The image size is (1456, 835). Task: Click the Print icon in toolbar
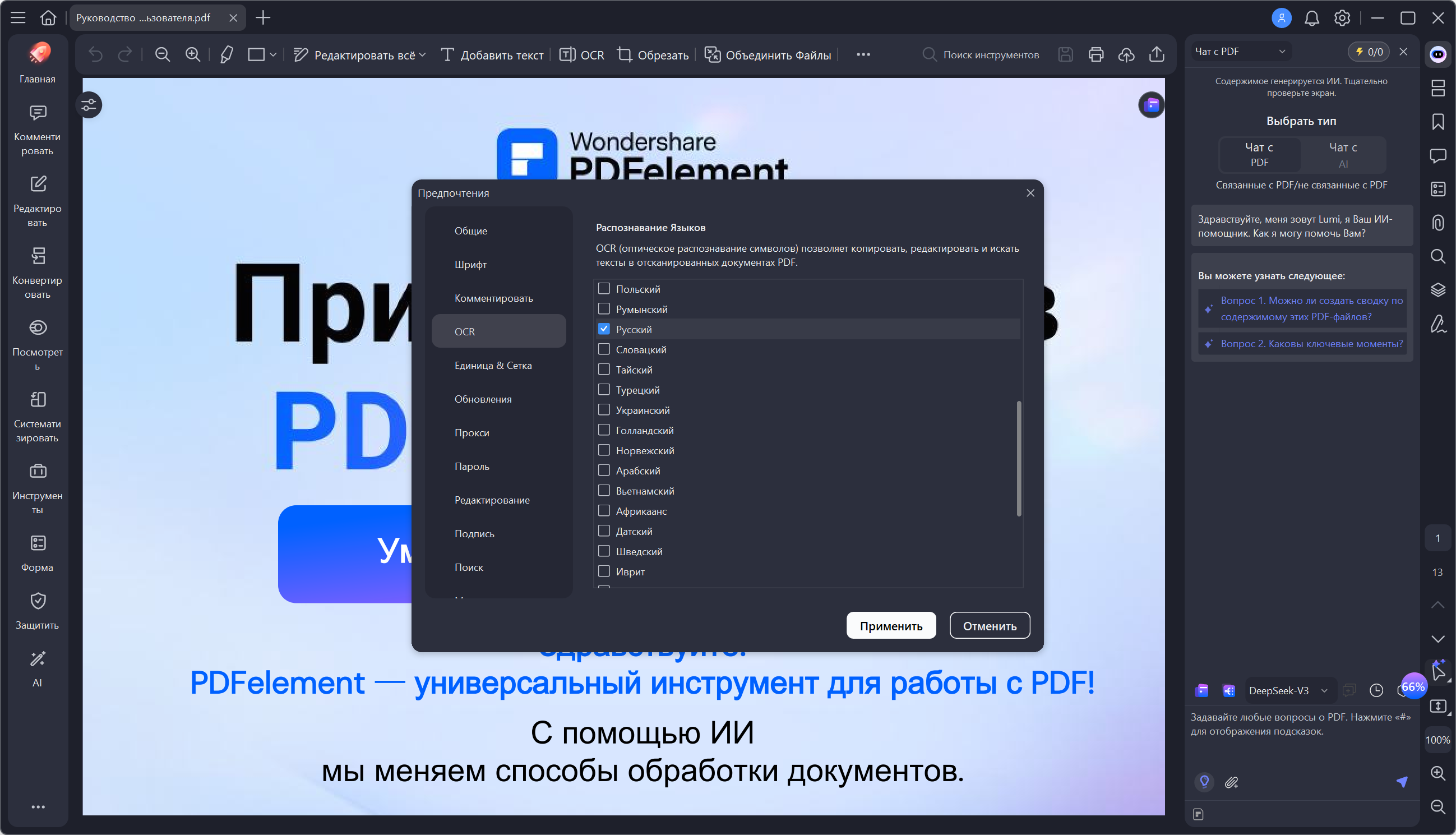(1096, 55)
